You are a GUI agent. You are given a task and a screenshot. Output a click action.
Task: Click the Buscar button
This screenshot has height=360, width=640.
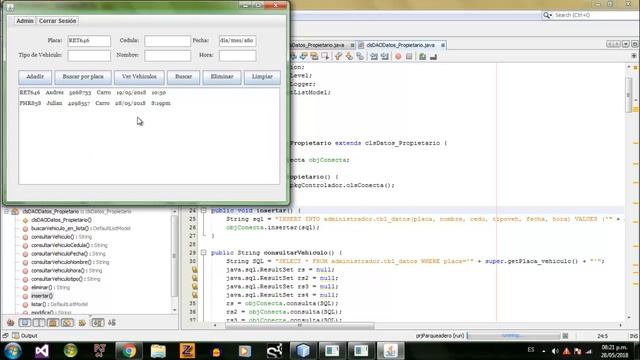[184, 77]
